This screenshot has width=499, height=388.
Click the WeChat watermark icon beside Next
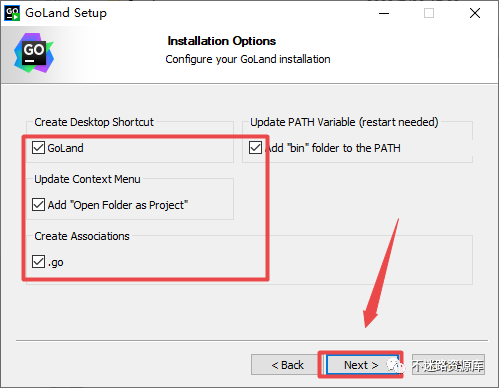pyautogui.click(x=396, y=365)
